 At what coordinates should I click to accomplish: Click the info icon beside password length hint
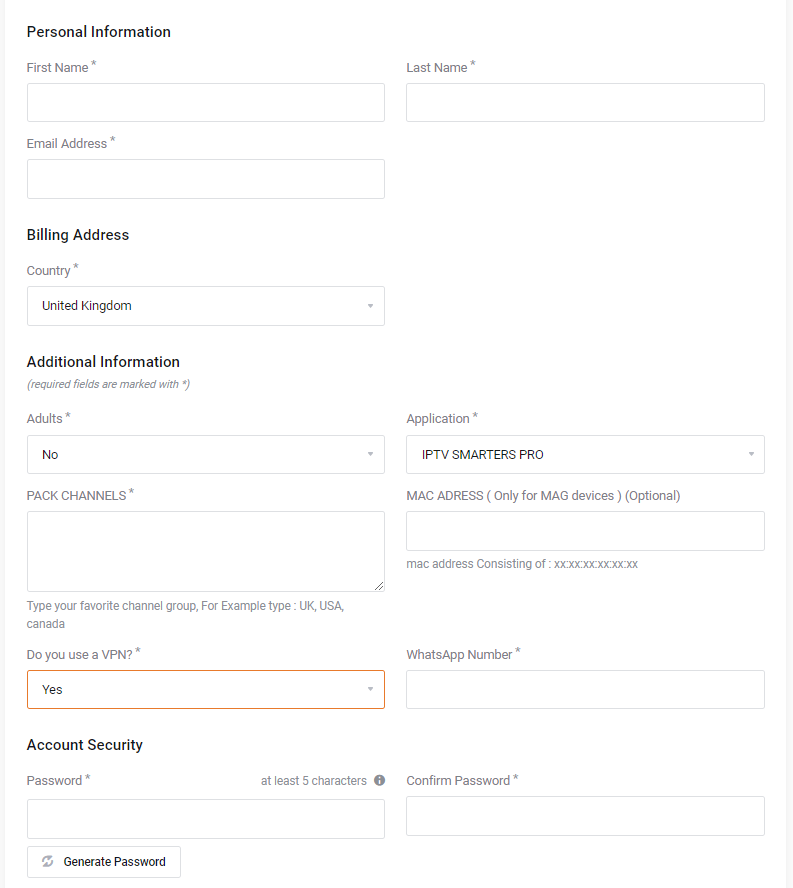click(x=379, y=781)
